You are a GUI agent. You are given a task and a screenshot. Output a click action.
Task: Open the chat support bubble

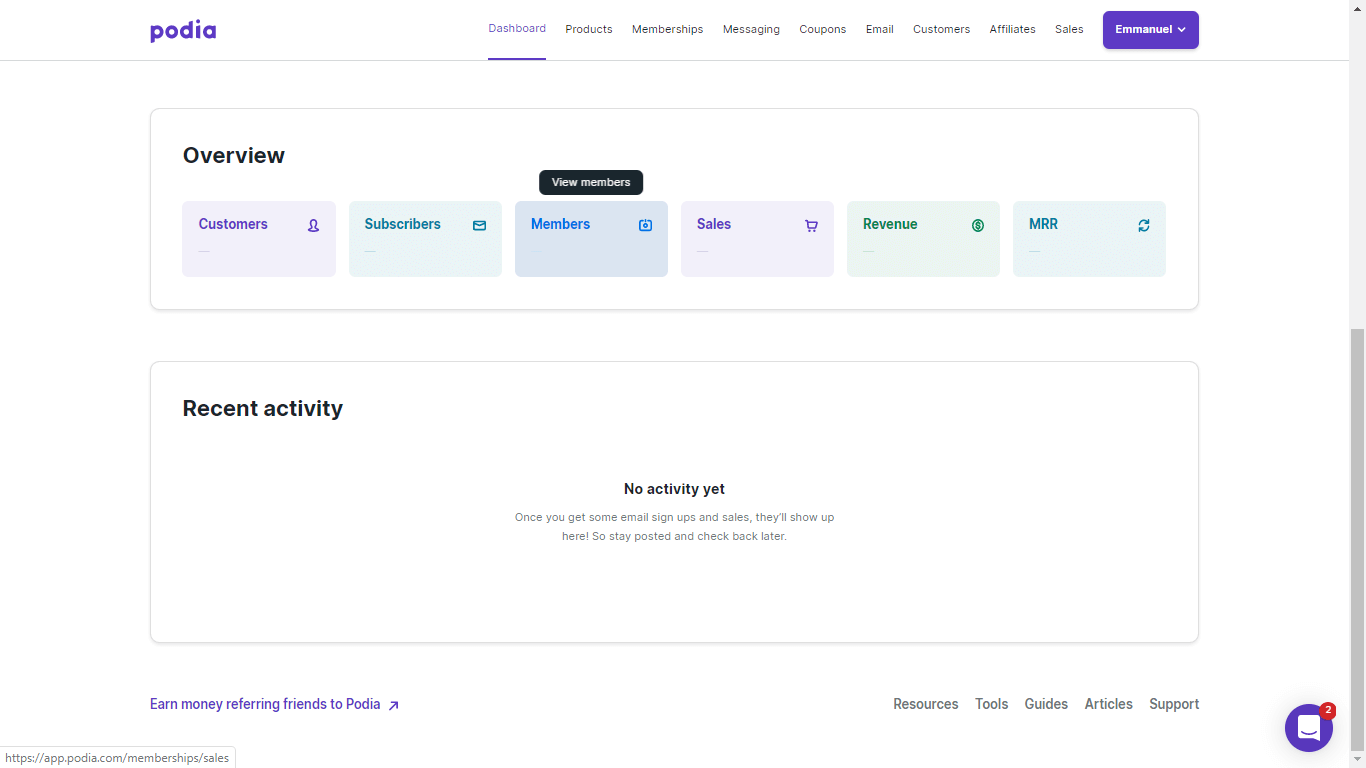pyautogui.click(x=1309, y=728)
